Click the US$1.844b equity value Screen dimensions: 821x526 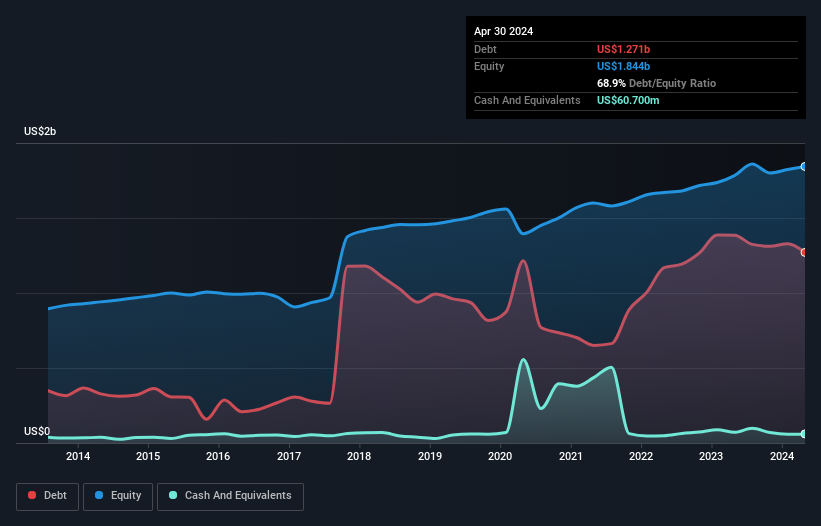pyautogui.click(x=623, y=66)
